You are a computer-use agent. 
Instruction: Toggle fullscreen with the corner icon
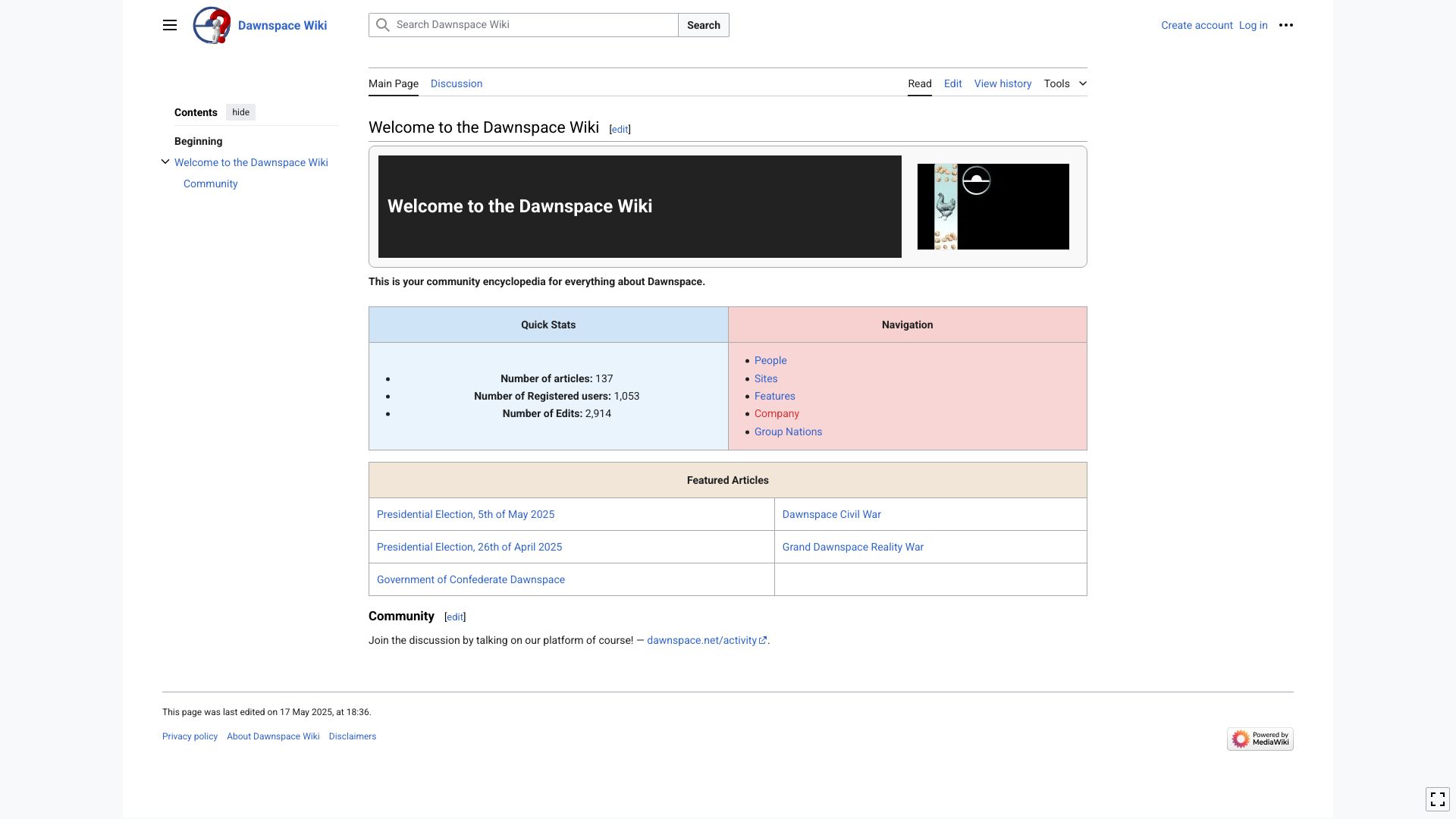(1437, 799)
